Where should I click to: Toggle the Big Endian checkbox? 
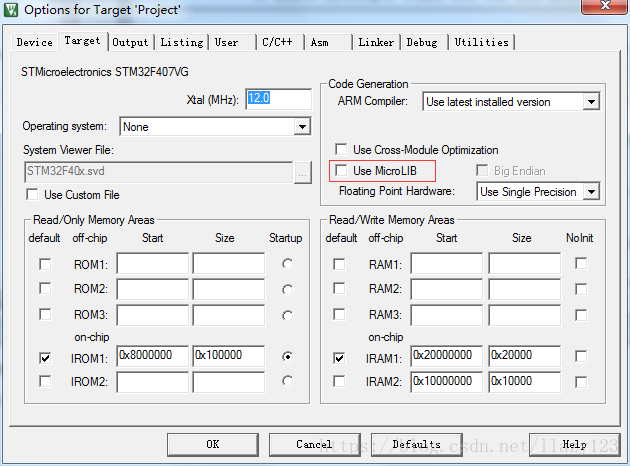(x=482, y=170)
